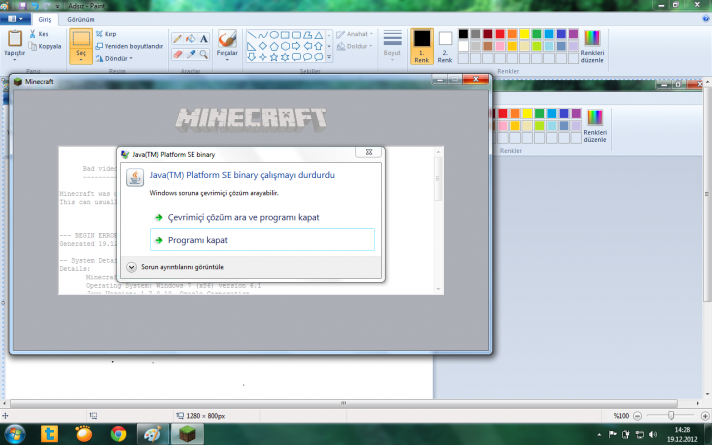Click the Undo arrow in the title bar
Viewport: 712px width, 445px height.
point(35,6)
